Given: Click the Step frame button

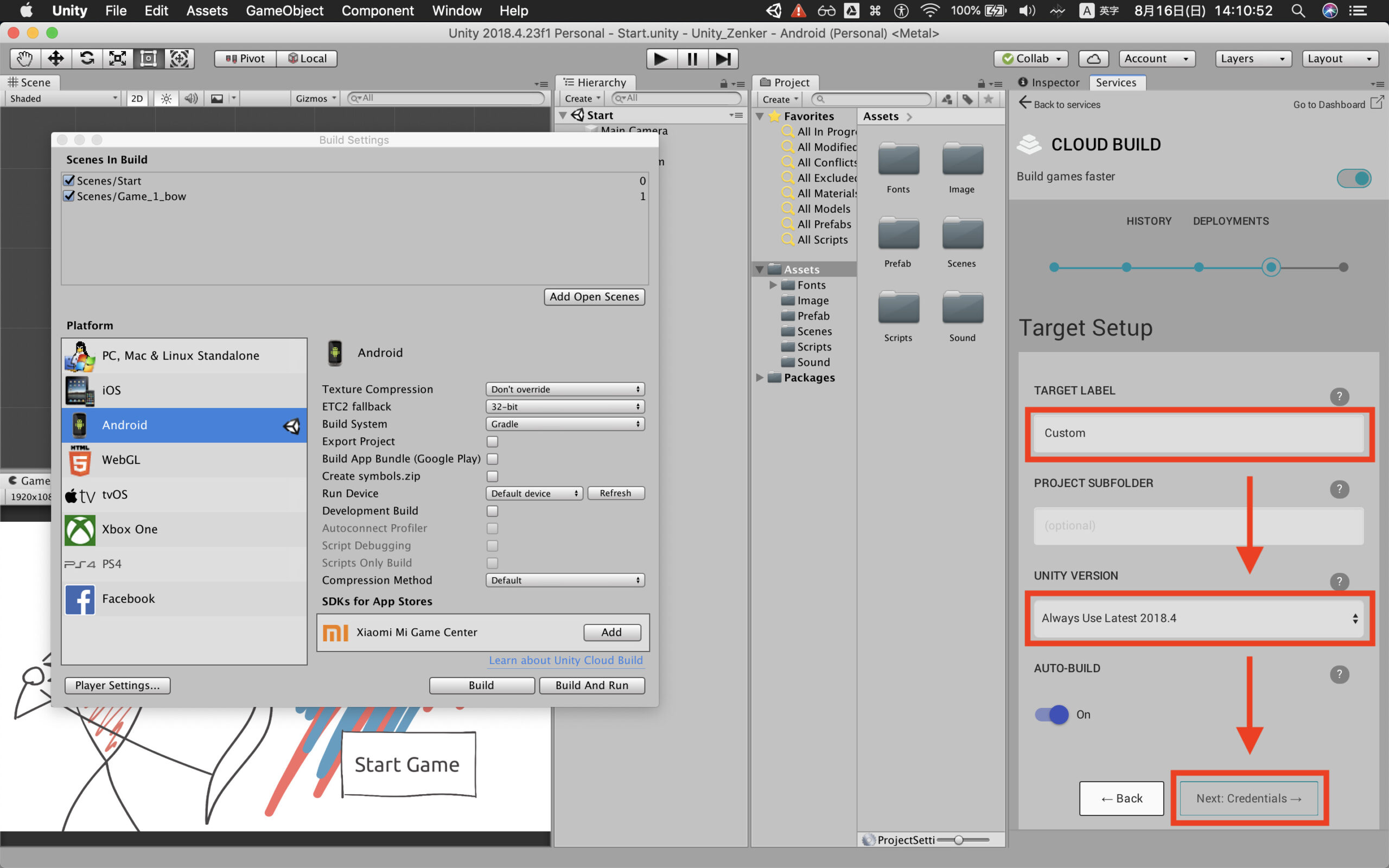Looking at the screenshot, I should tap(723, 59).
